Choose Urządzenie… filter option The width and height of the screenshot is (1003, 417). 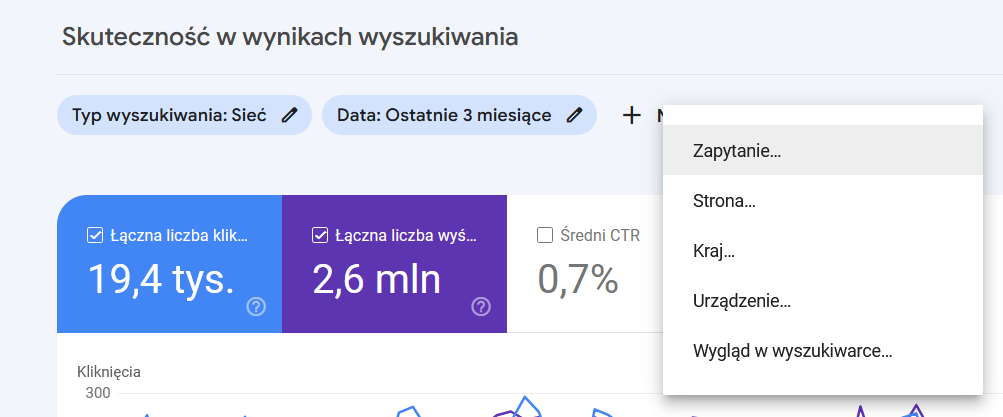pyautogui.click(x=823, y=301)
